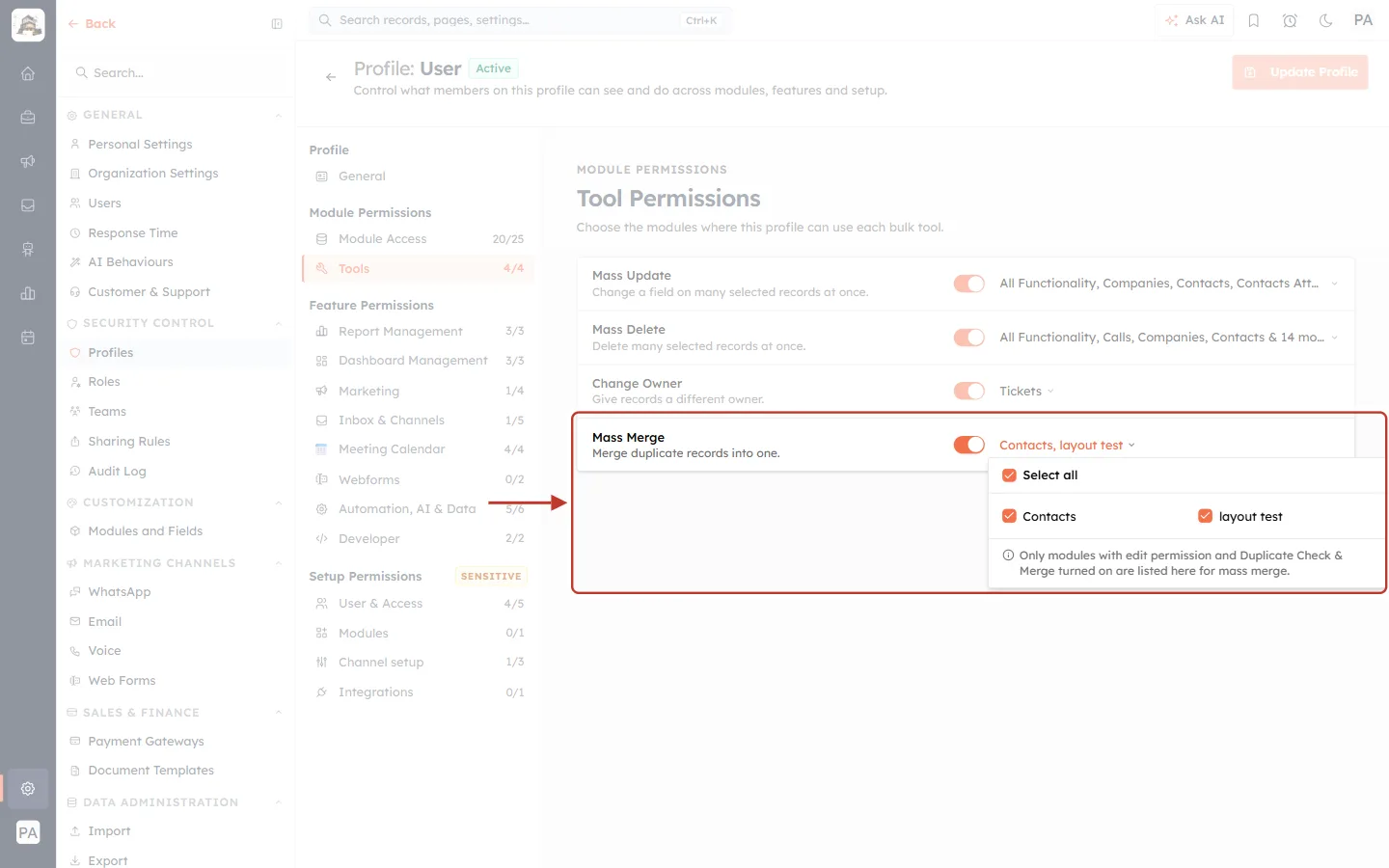Viewport: 1389px width, 868px height.
Task: Click the Ask AI button
Action: point(1194,20)
